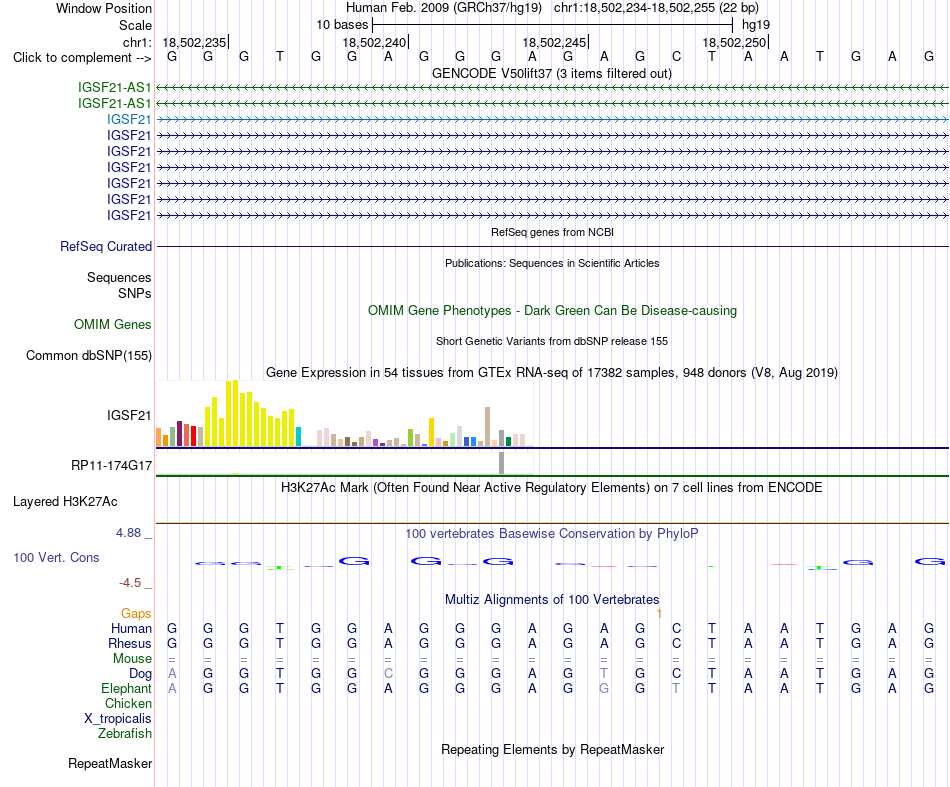Open the H3K27Ac Mark ENCODE track title
The height and width of the screenshot is (787, 950).
[x=551, y=488]
